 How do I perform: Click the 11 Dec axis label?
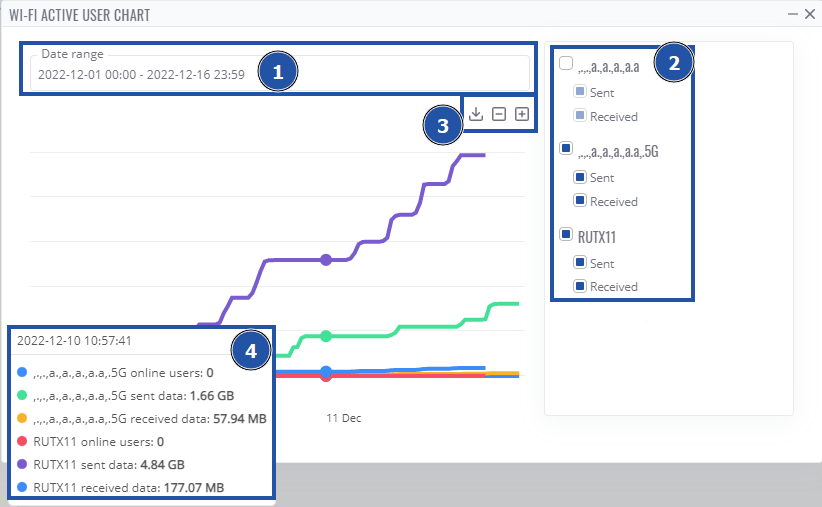pyautogui.click(x=343, y=418)
